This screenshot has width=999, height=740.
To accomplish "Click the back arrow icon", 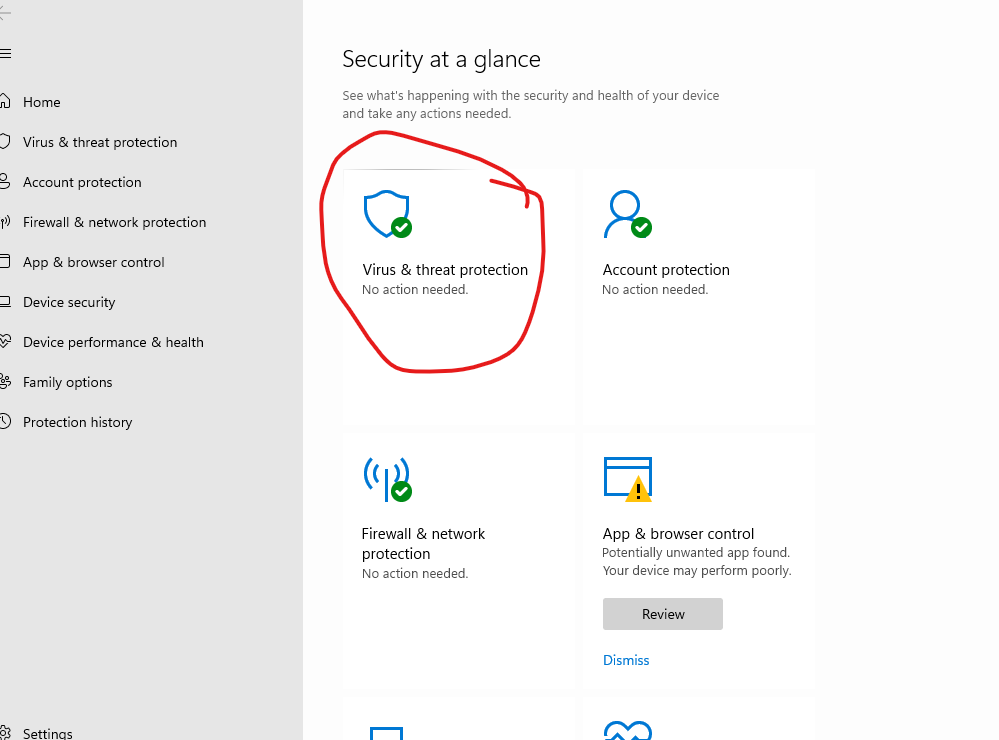I will point(4,13).
